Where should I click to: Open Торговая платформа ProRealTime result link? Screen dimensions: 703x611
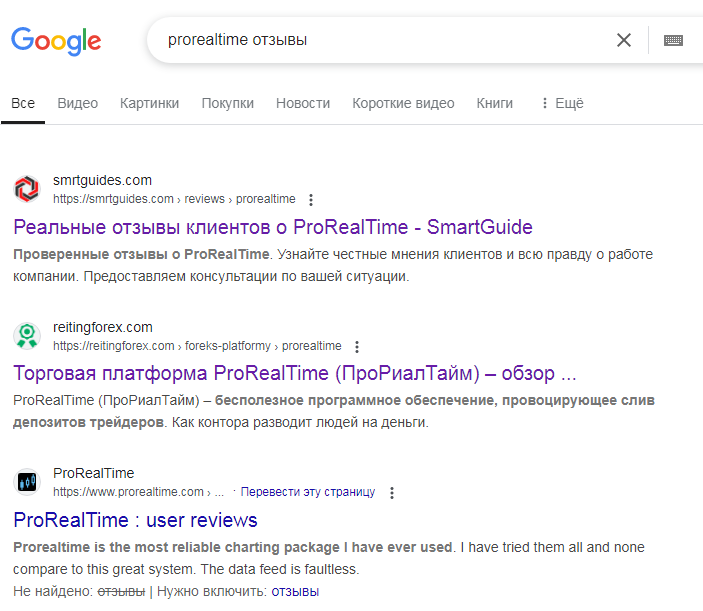(x=295, y=374)
